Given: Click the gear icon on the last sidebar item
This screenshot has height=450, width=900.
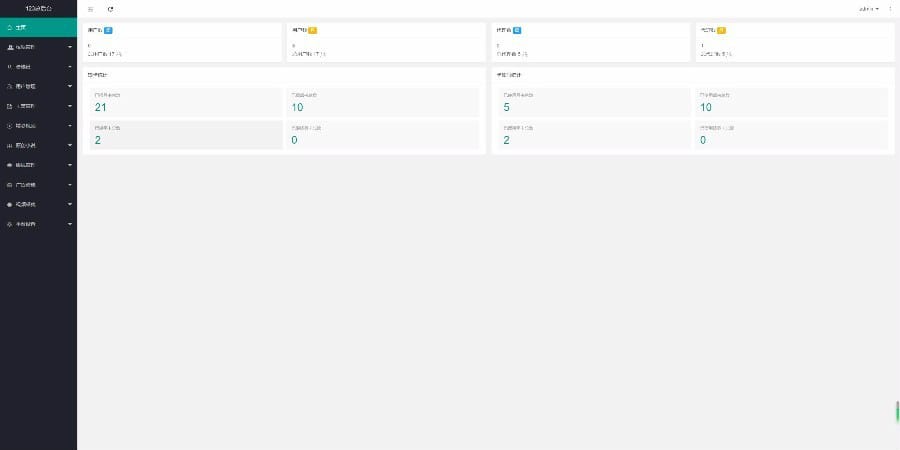Looking at the screenshot, I should (9, 224).
